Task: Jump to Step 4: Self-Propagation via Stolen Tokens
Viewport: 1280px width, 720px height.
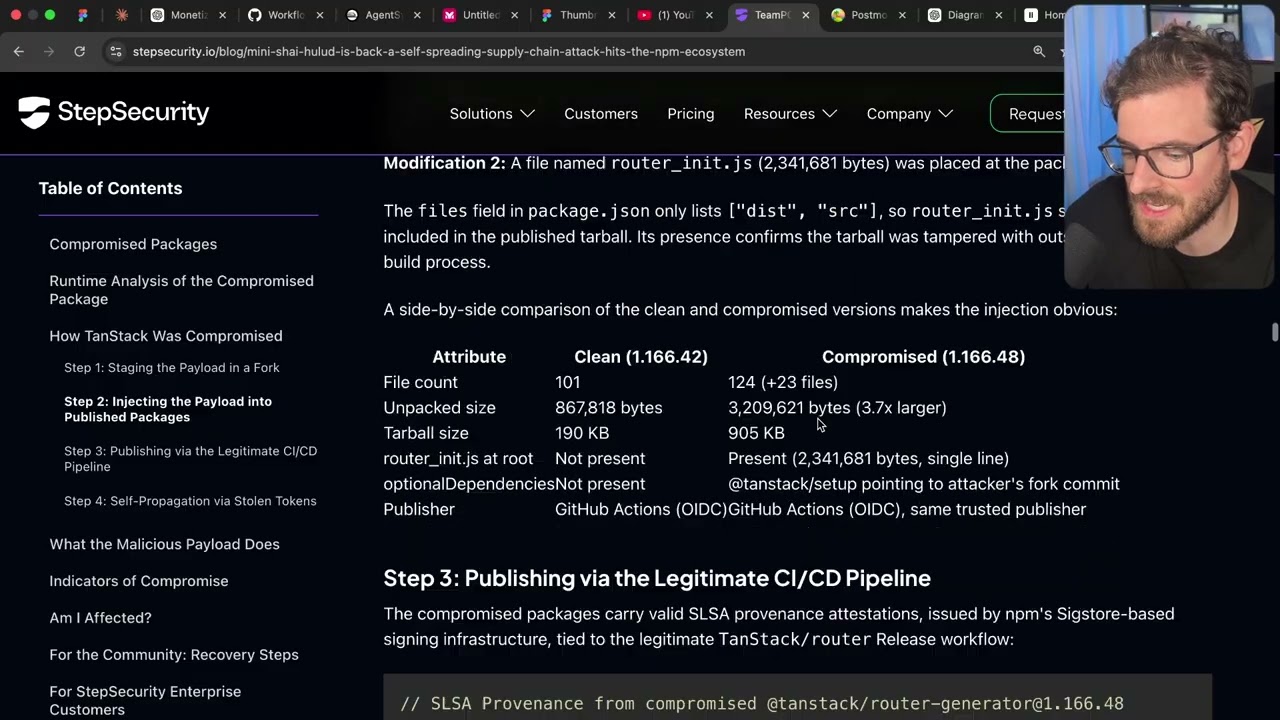Action: (190, 501)
